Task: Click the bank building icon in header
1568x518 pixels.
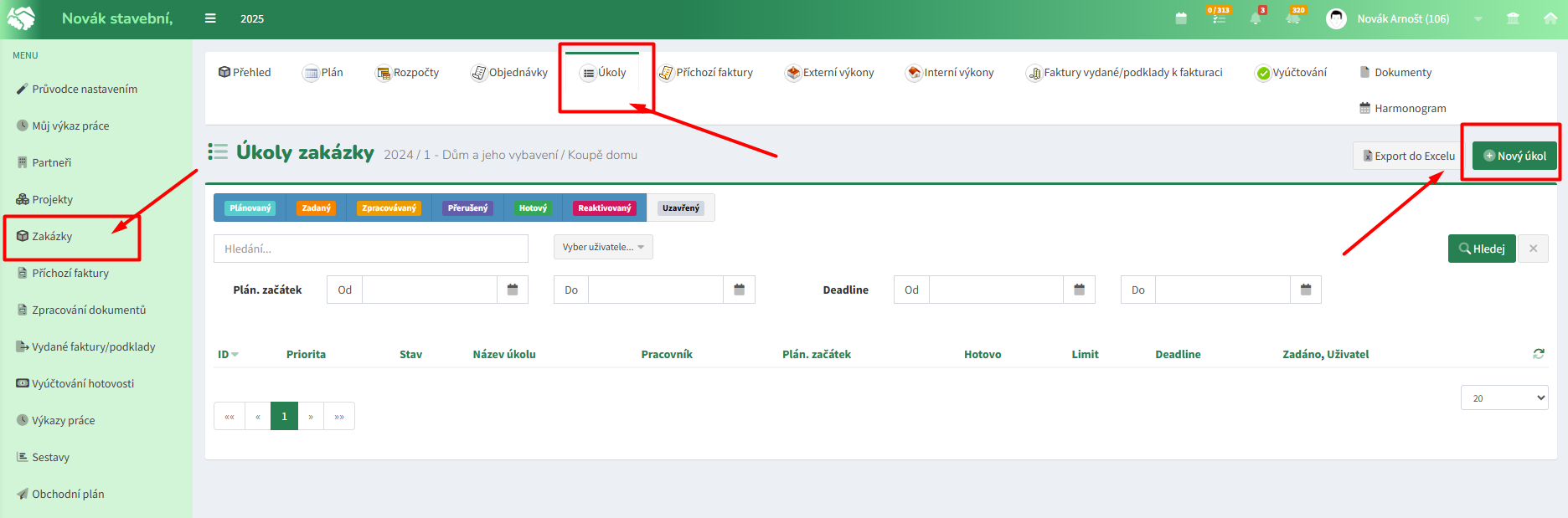Action: (1513, 18)
